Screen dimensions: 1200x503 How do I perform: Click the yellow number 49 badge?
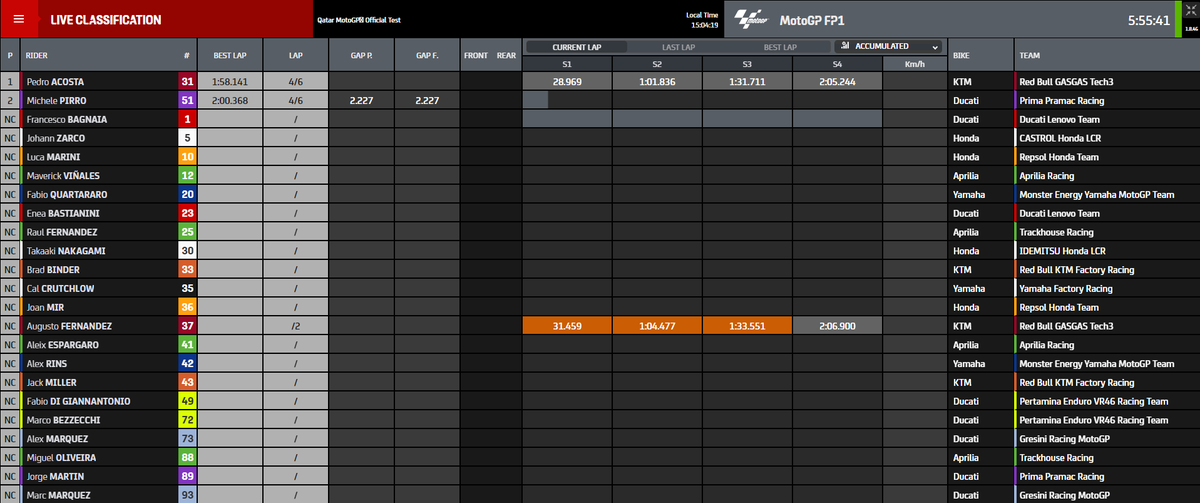click(x=187, y=401)
